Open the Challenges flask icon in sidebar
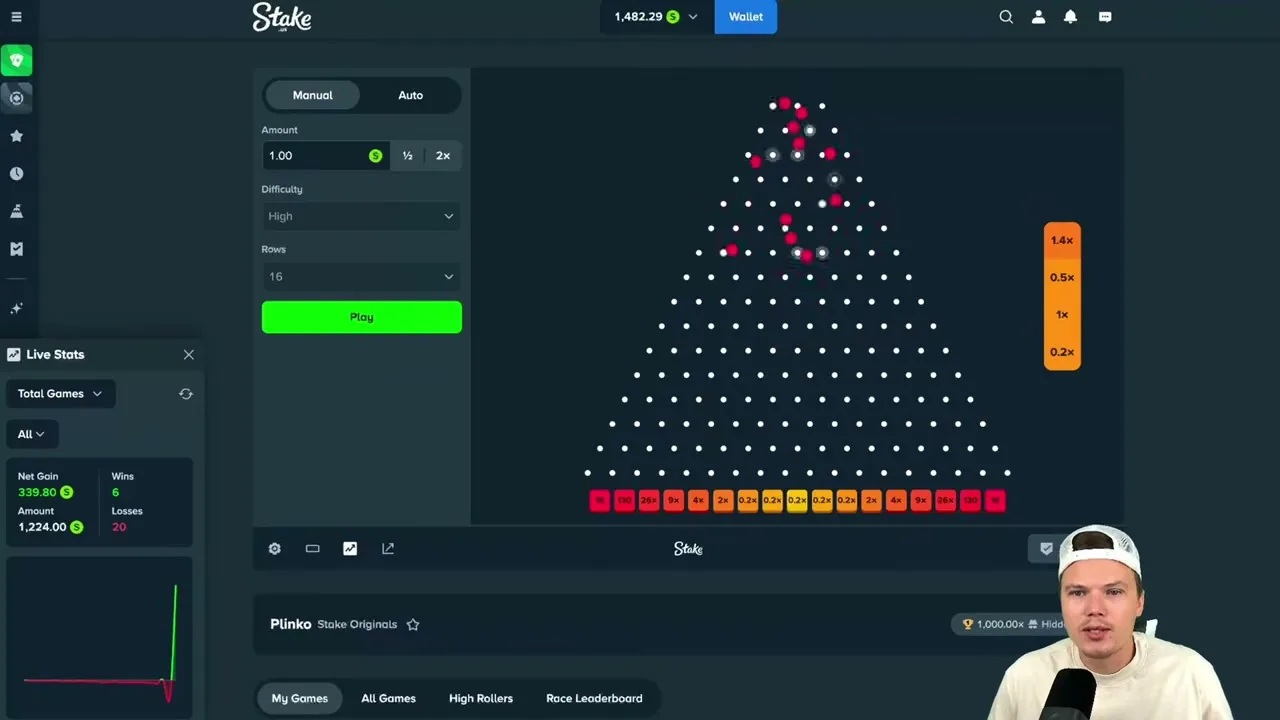1280x720 pixels. tap(16, 211)
